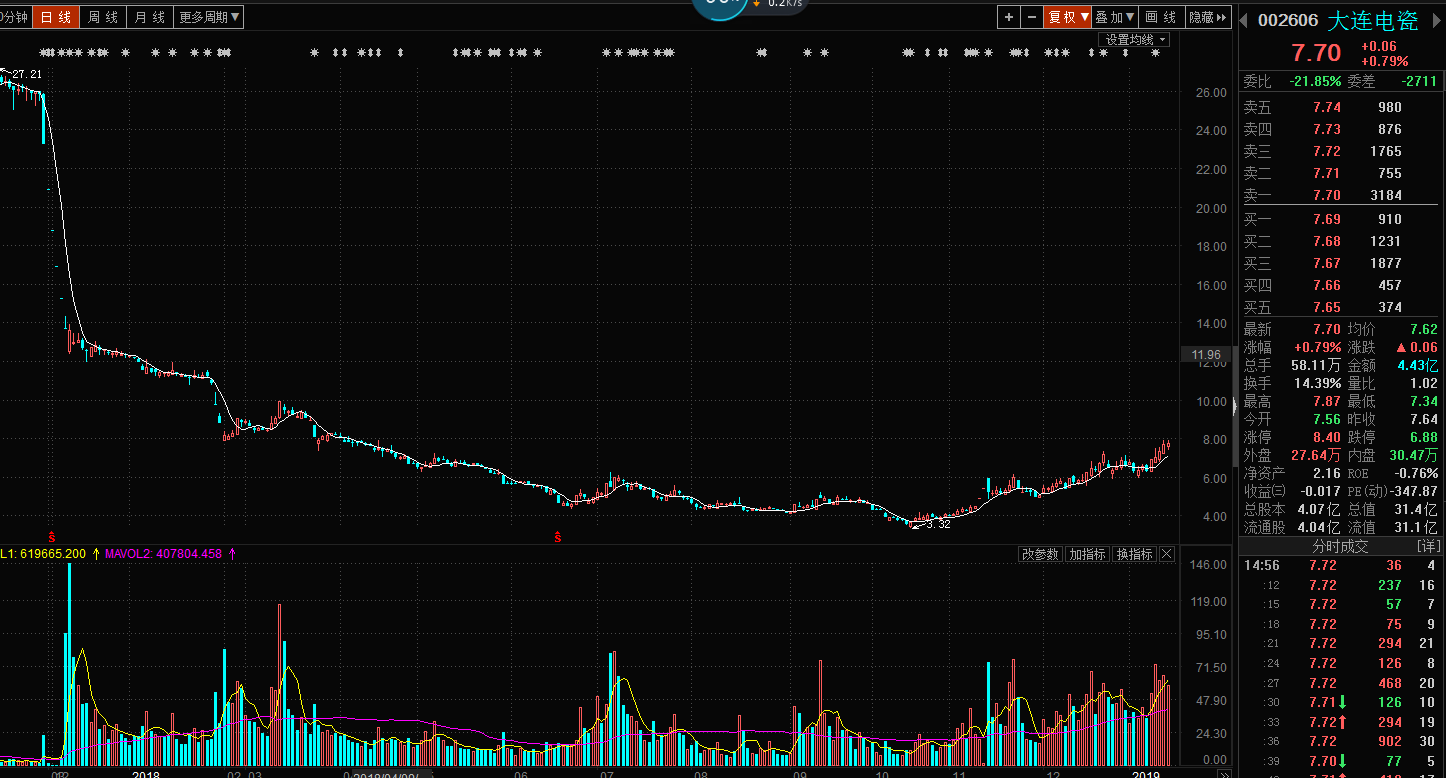Click 改参数 to edit indicator parameters
The image size is (1446, 778).
tap(1040, 554)
